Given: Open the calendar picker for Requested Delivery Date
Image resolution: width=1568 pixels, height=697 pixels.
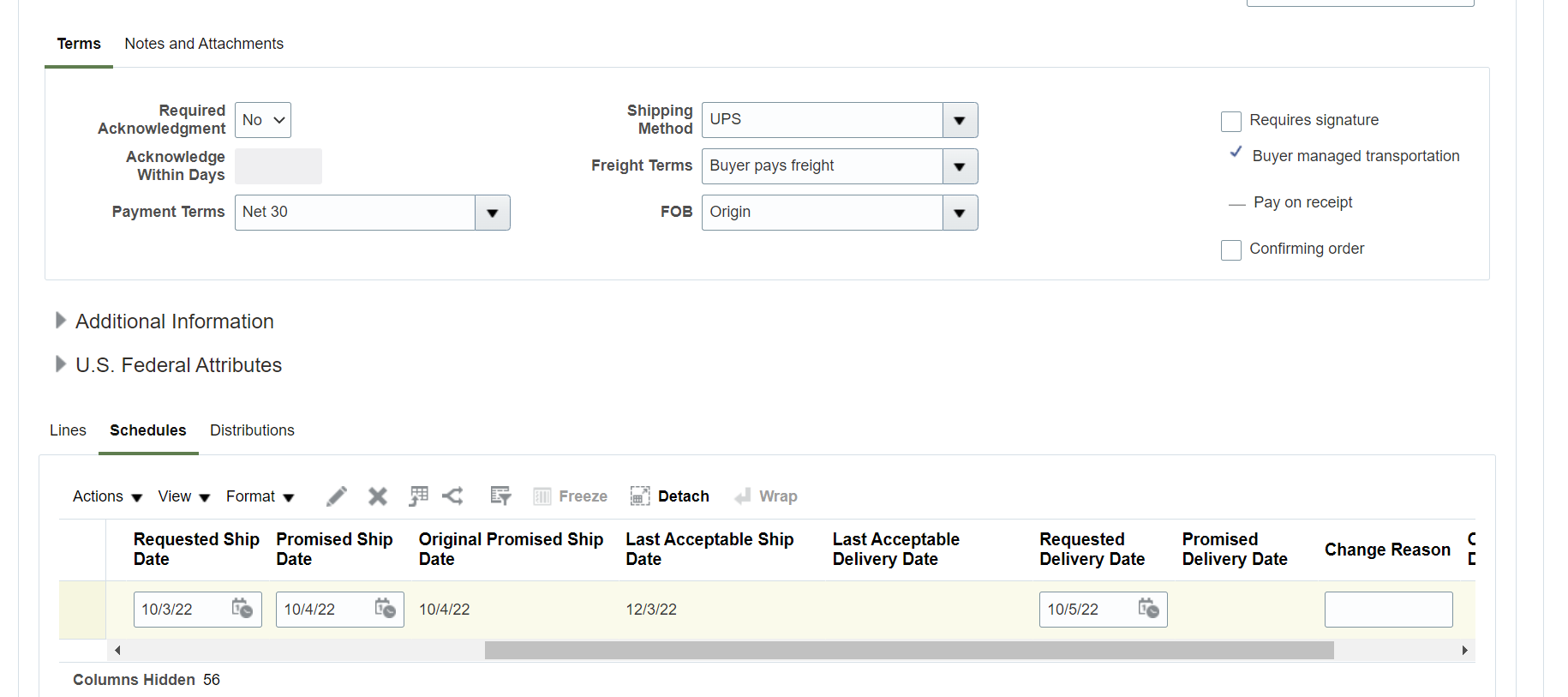Looking at the screenshot, I should (1148, 609).
